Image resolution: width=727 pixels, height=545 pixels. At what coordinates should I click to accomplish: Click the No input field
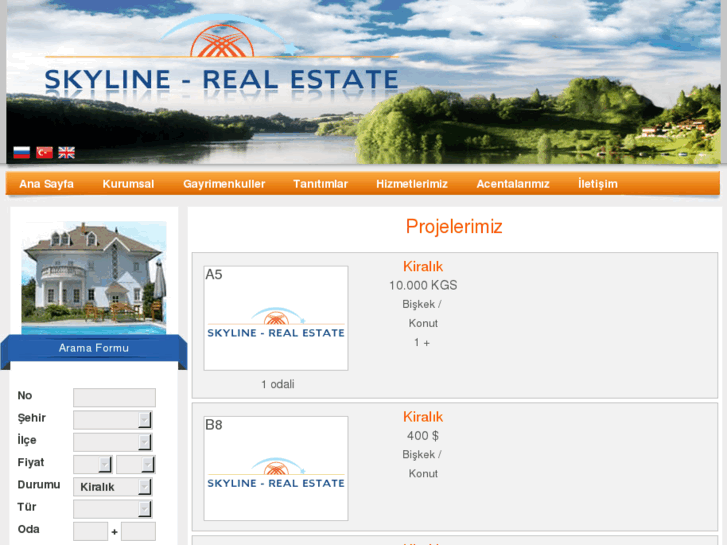(x=115, y=398)
